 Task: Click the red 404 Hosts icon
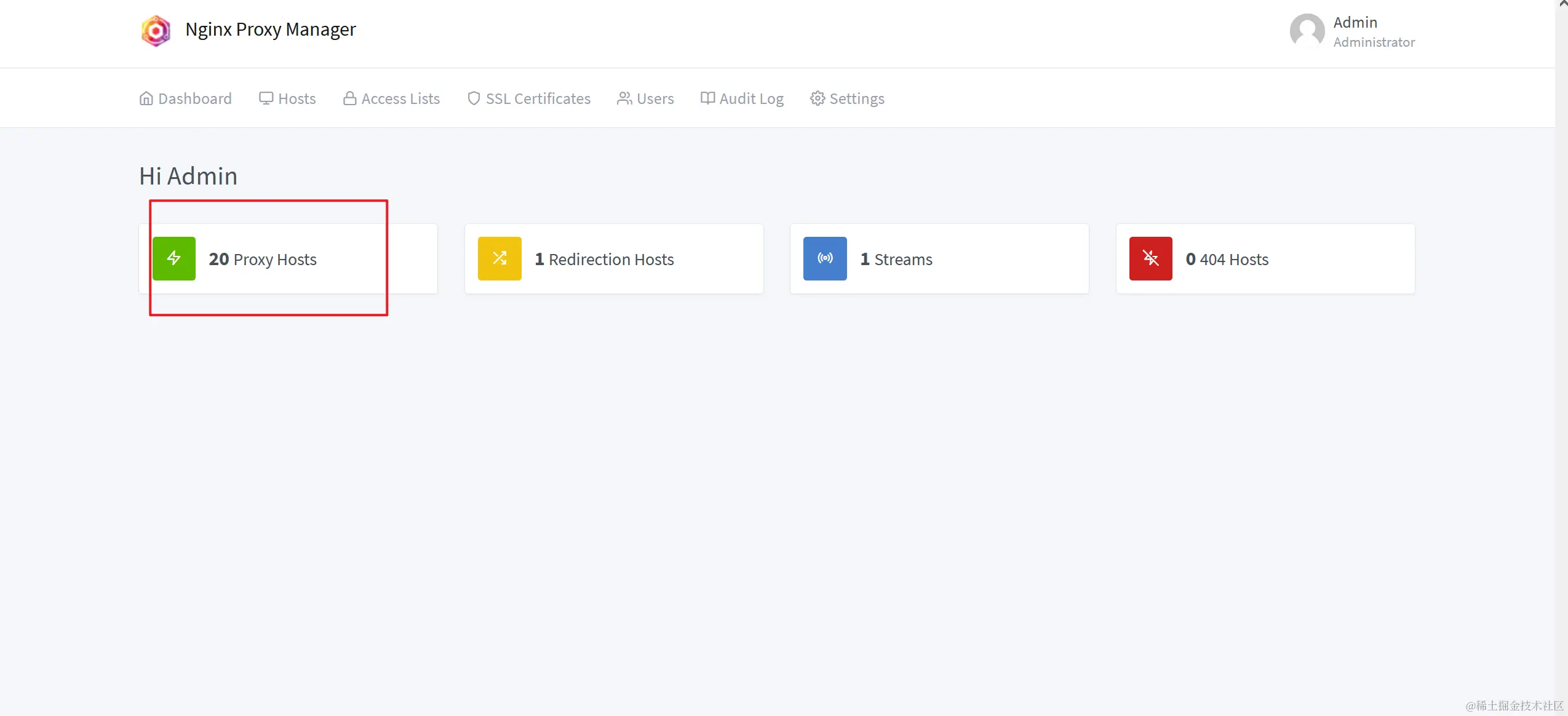pos(1150,258)
